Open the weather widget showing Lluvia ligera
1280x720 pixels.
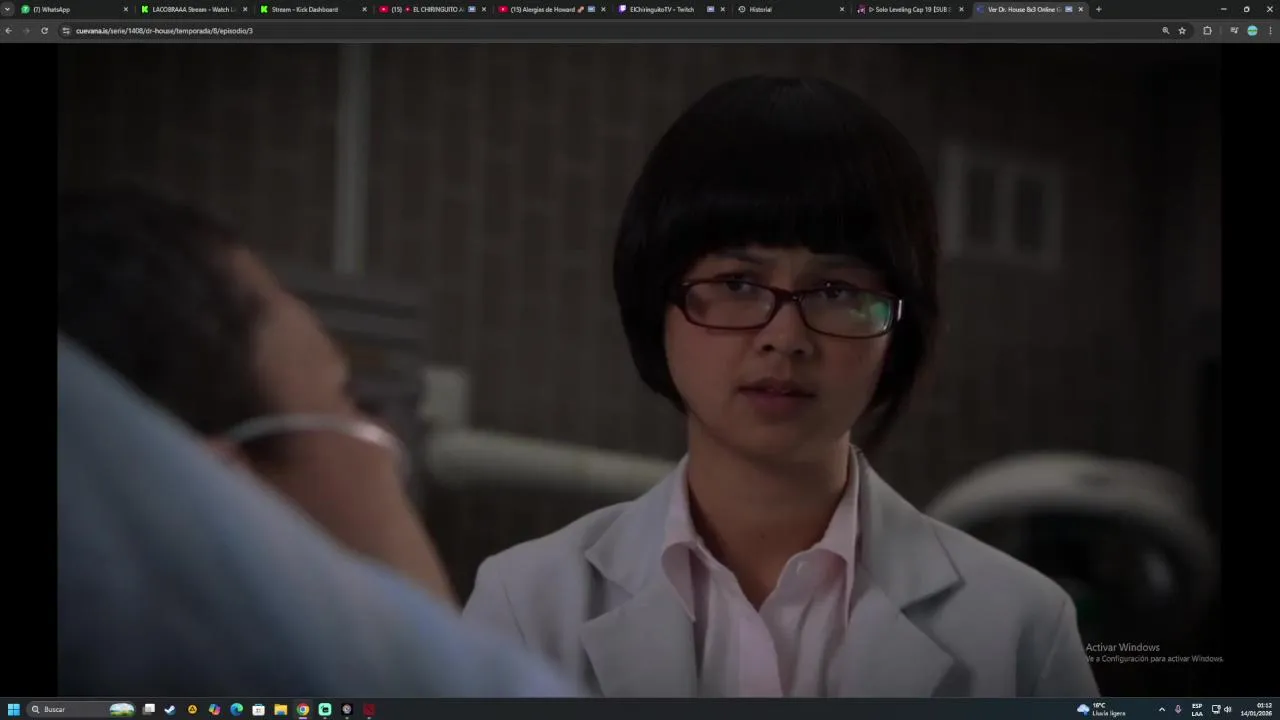click(1101, 709)
